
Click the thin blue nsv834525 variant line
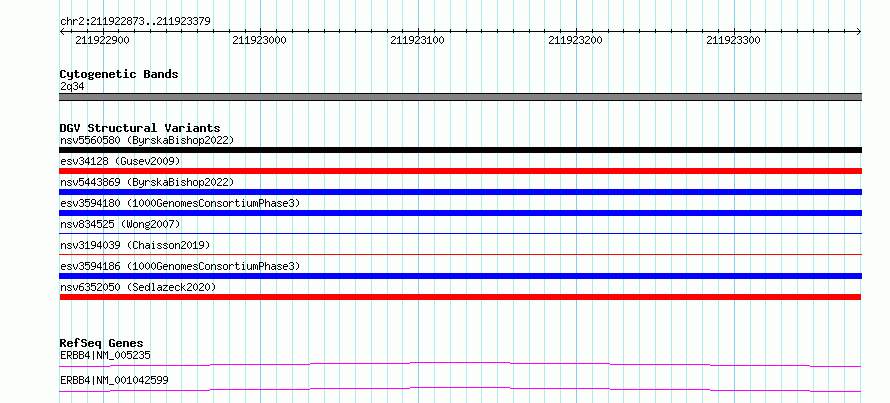(460, 233)
